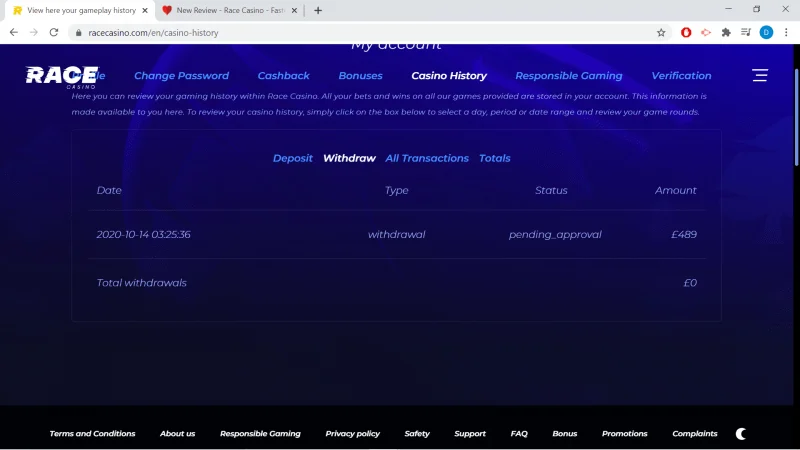Click the Date column header
This screenshot has width=800, height=450.
pos(109,190)
